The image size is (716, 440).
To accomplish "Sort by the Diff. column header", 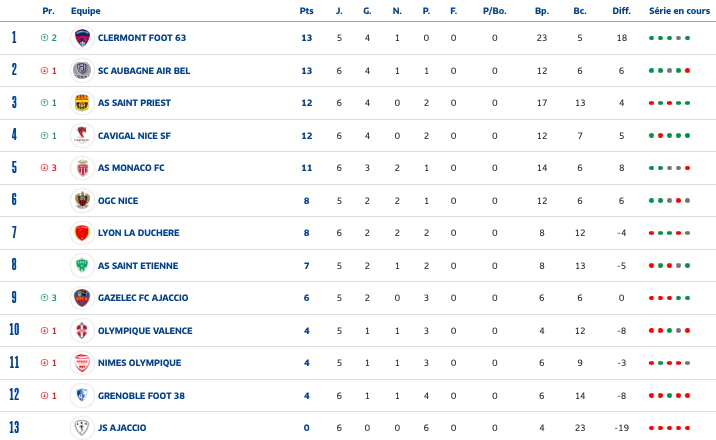I will tap(621, 11).
